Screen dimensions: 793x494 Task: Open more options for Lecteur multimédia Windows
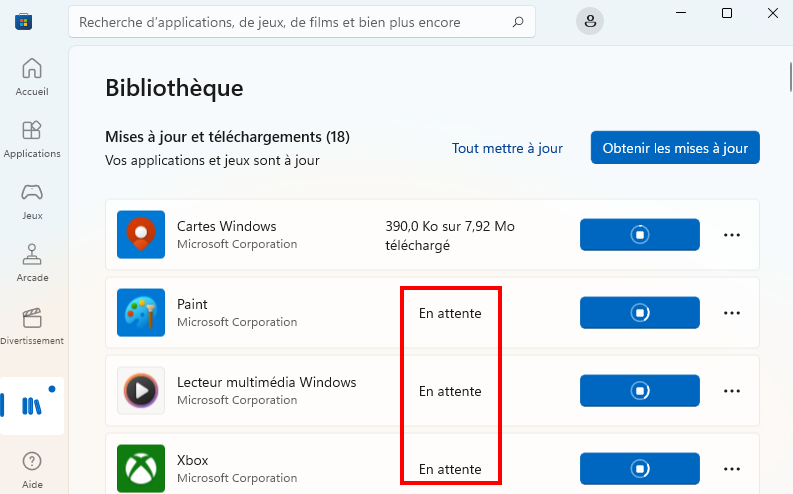tap(732, 390)
